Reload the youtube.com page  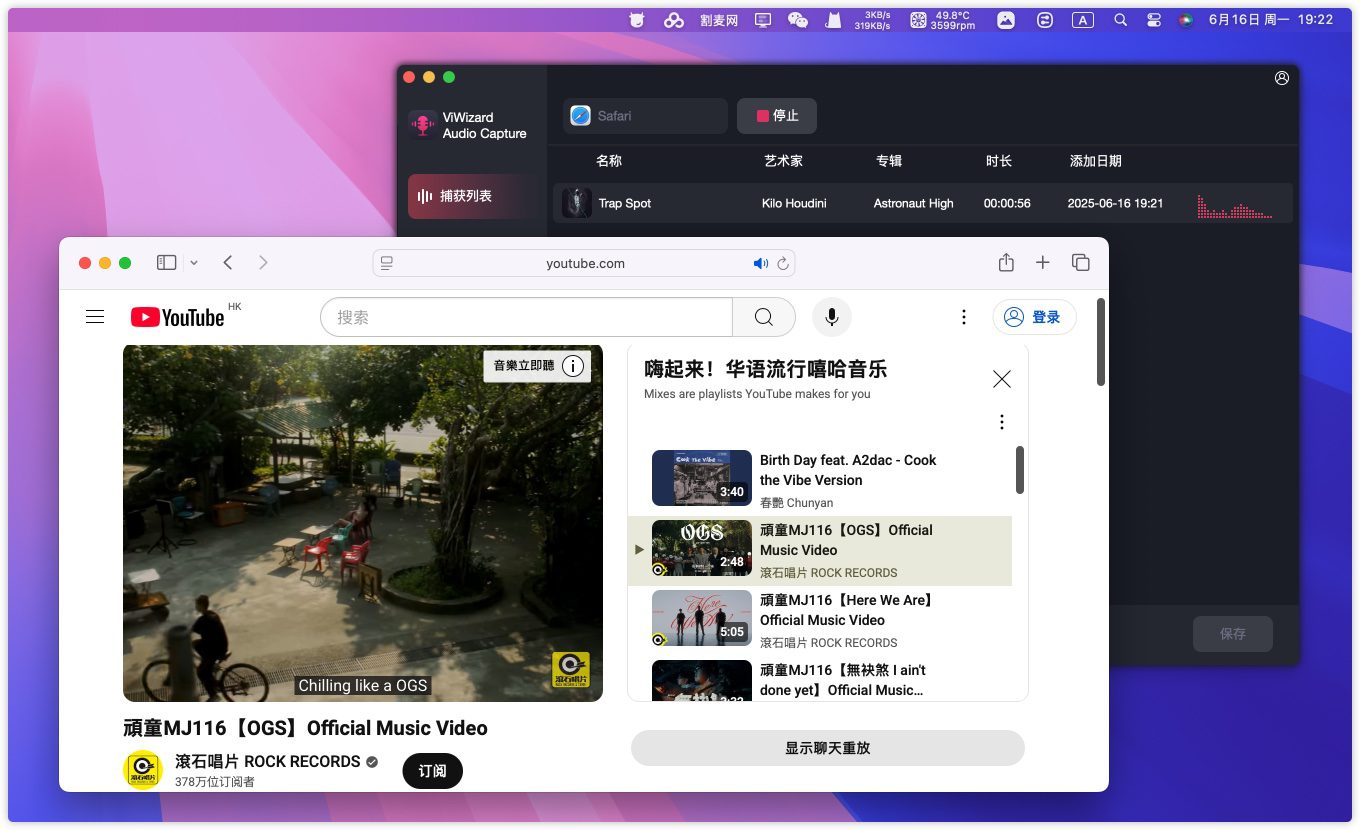(x=782, y=264)
